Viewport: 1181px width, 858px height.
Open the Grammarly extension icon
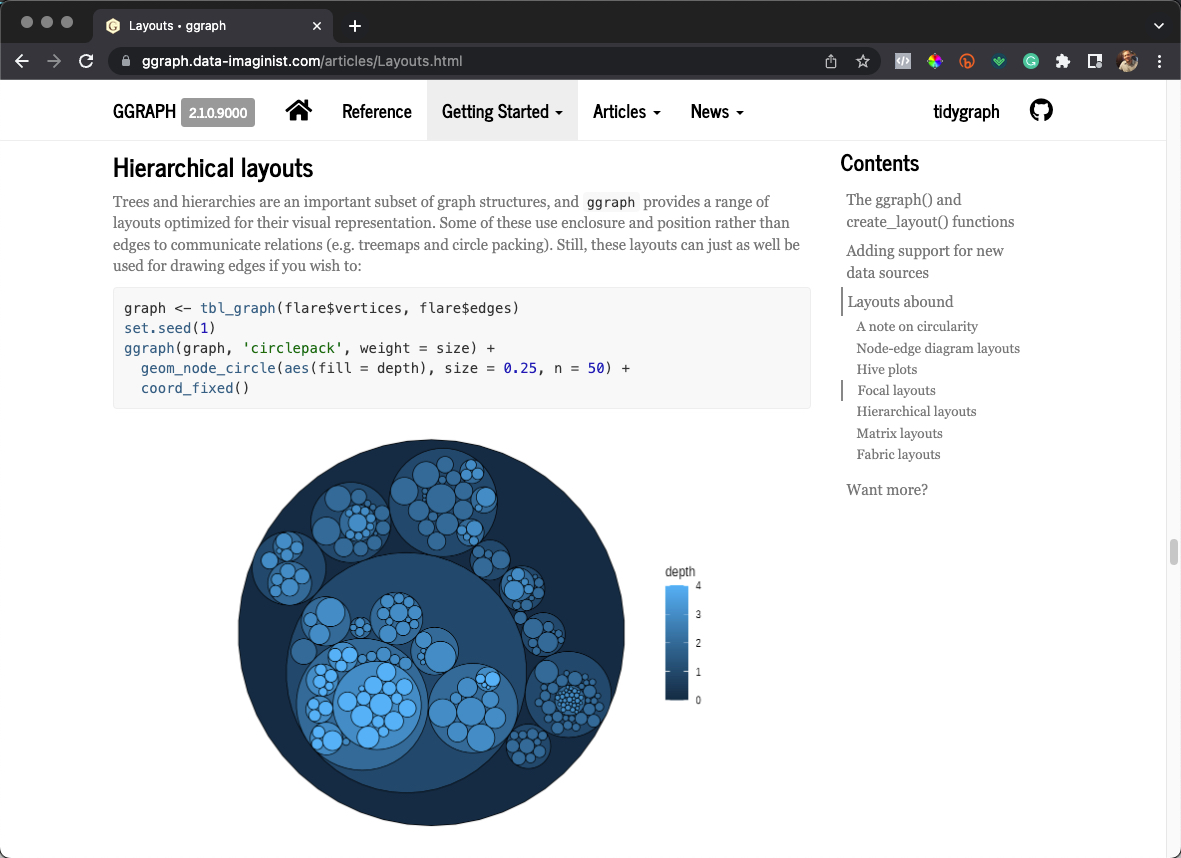(1030, 61)
